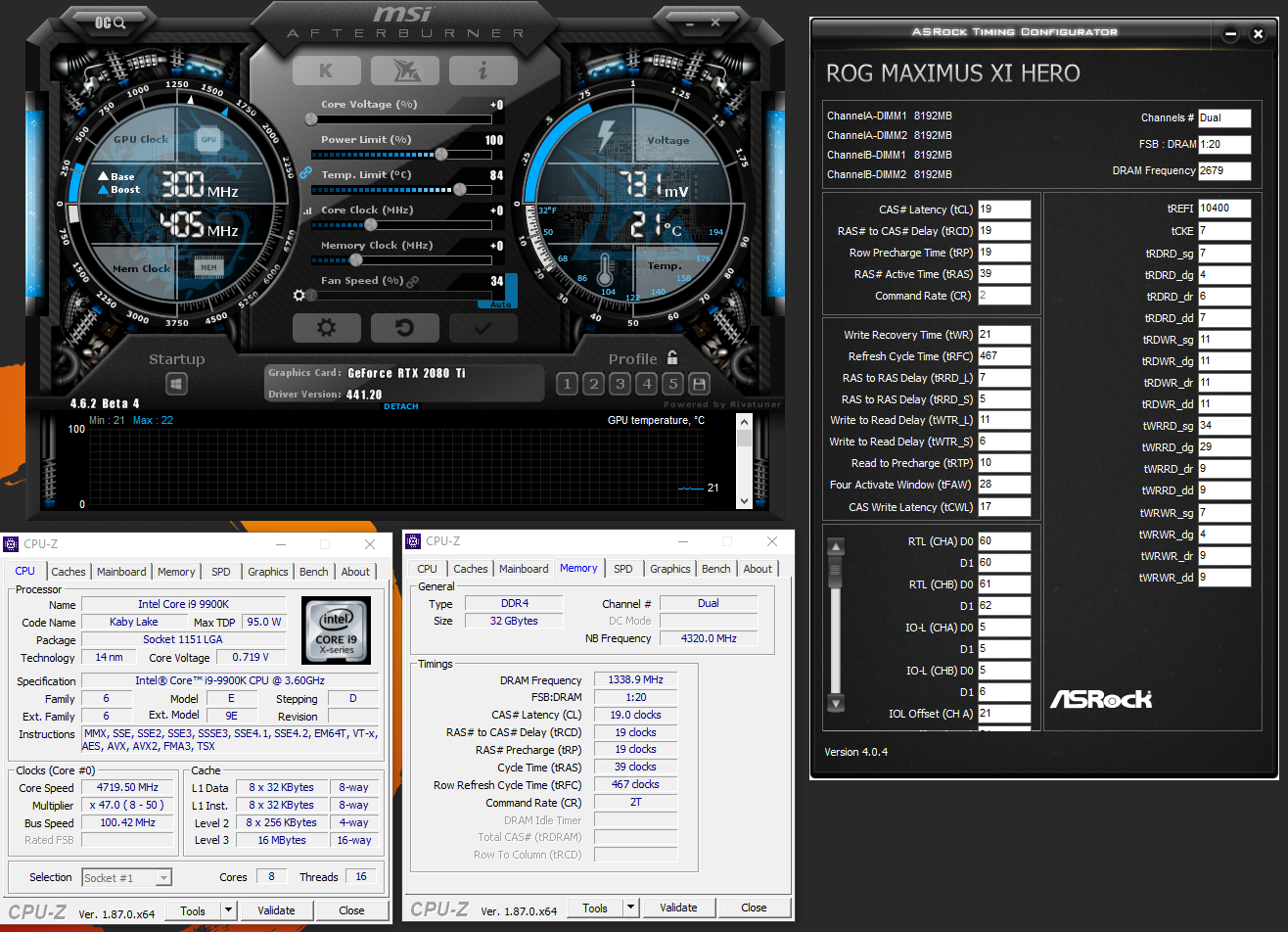Click the Power Limit (%) slider handle
Image resolution: width=1288 pixels, height=932 pixels.
(441, 154)
